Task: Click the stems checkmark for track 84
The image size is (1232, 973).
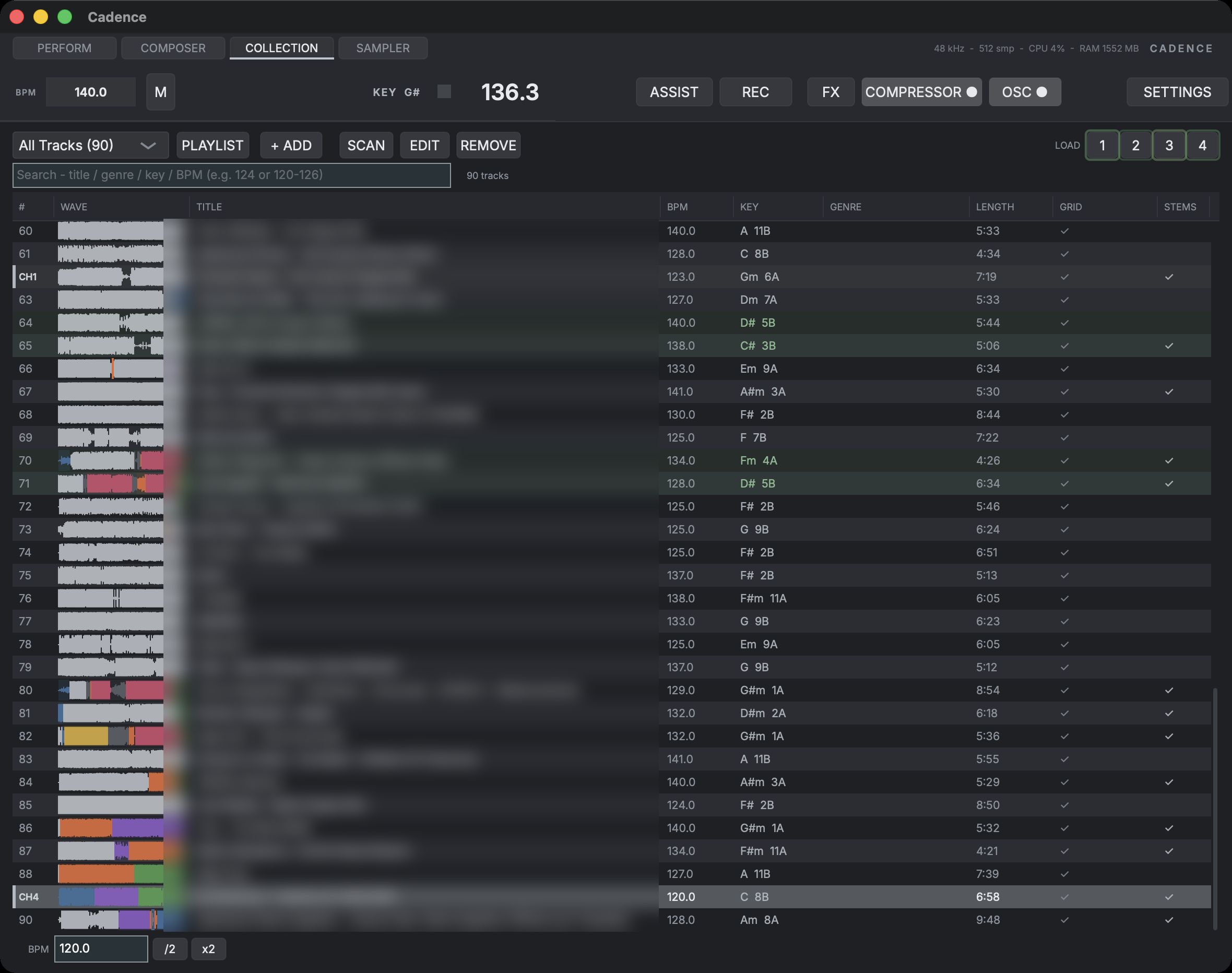Action: (x=1169, y=782)
